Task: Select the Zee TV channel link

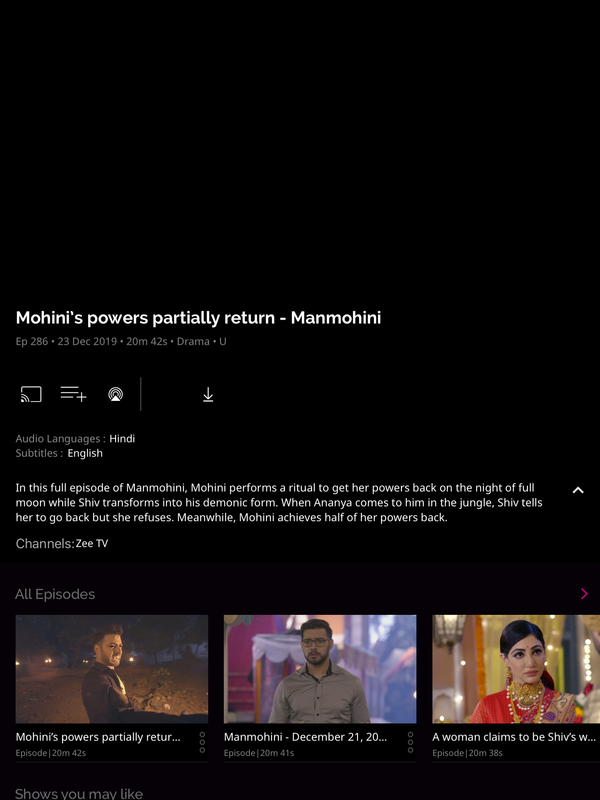Action: [92, 543]
